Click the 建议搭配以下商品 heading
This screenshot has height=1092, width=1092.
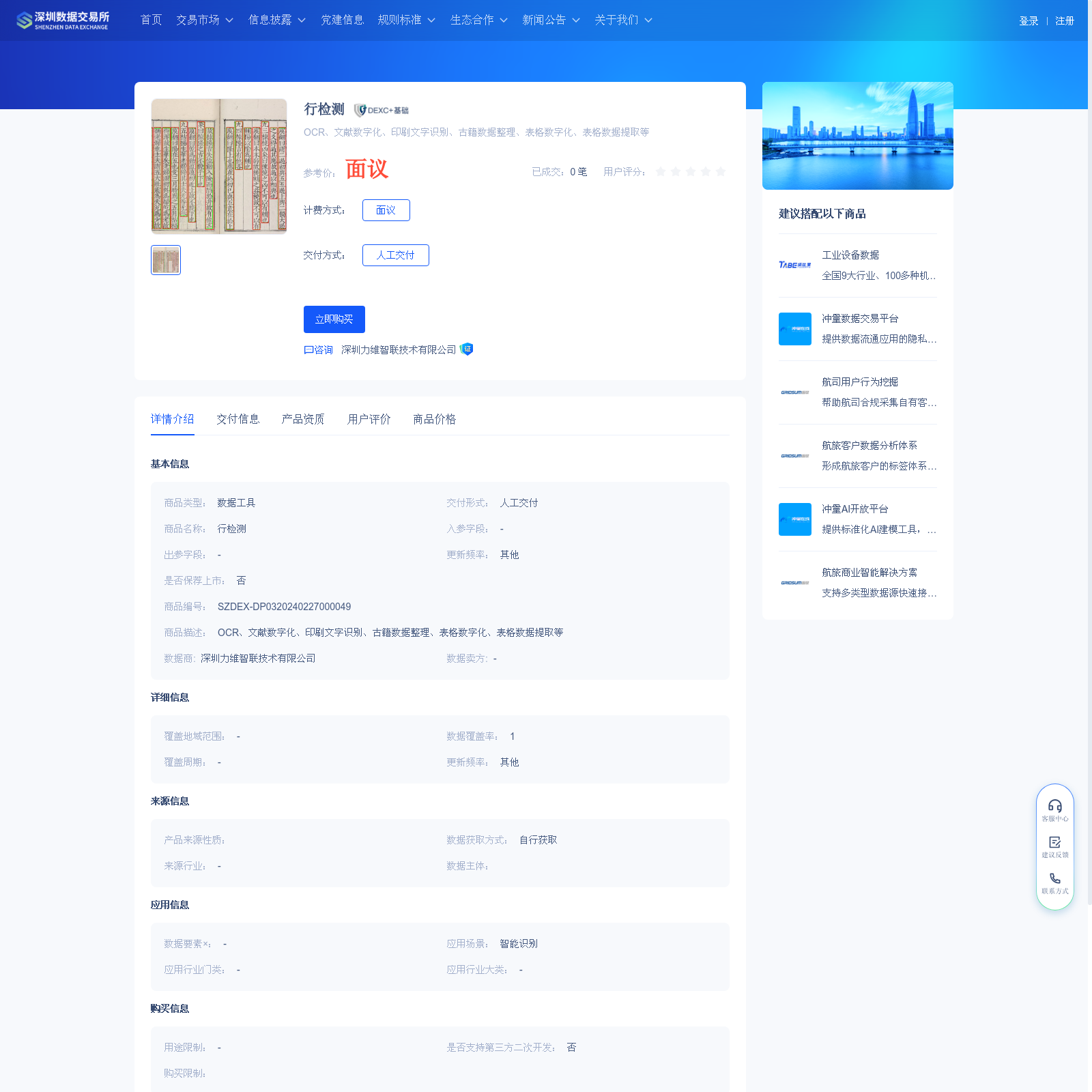click(822, 214)
